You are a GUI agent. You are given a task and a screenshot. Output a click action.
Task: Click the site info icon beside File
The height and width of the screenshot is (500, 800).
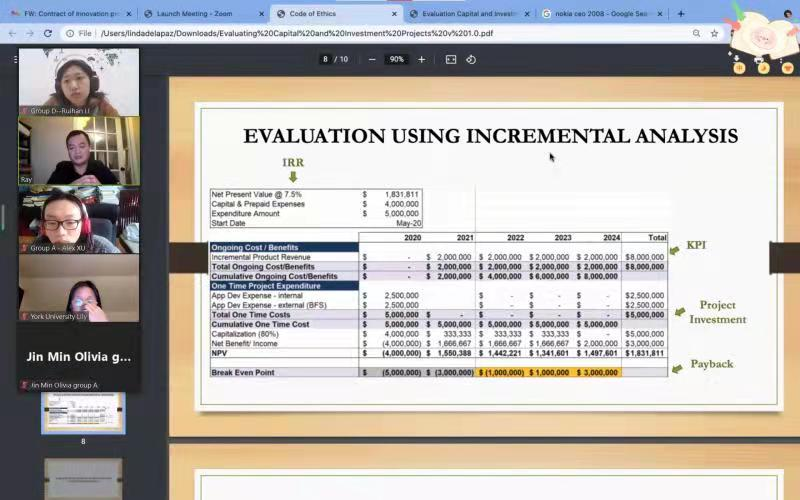(x=69, y=33)
